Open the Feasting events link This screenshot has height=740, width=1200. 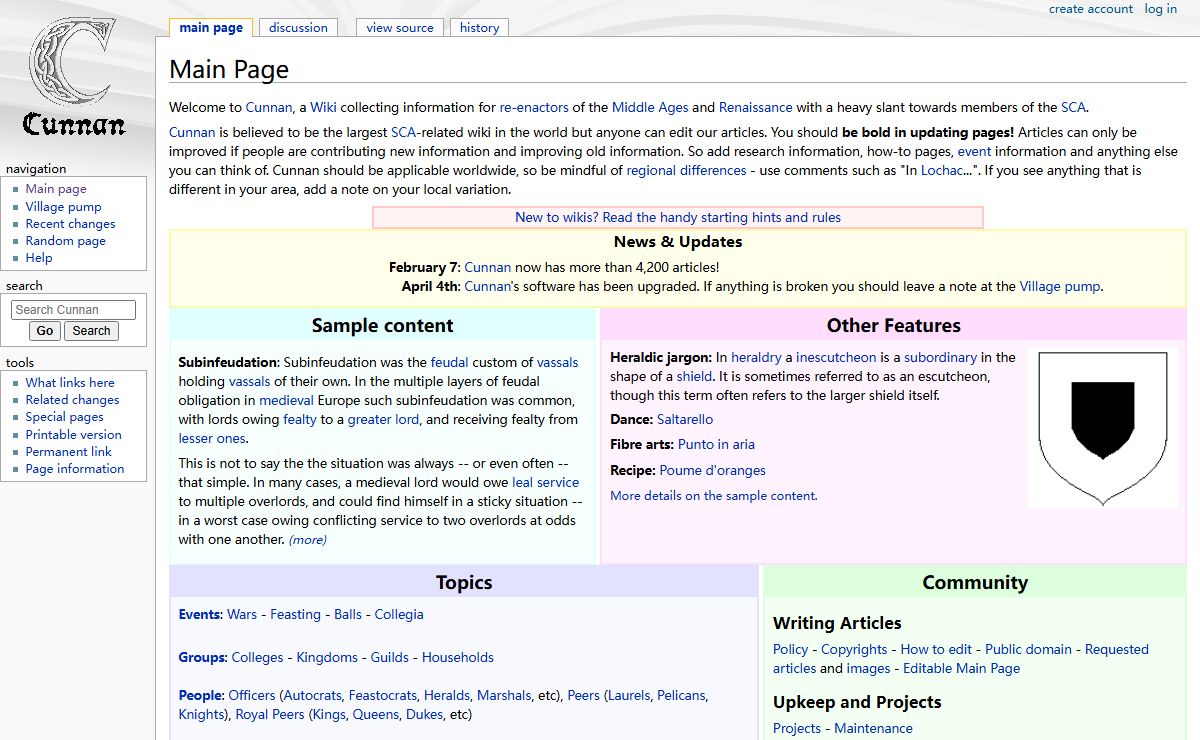[296, 615]
